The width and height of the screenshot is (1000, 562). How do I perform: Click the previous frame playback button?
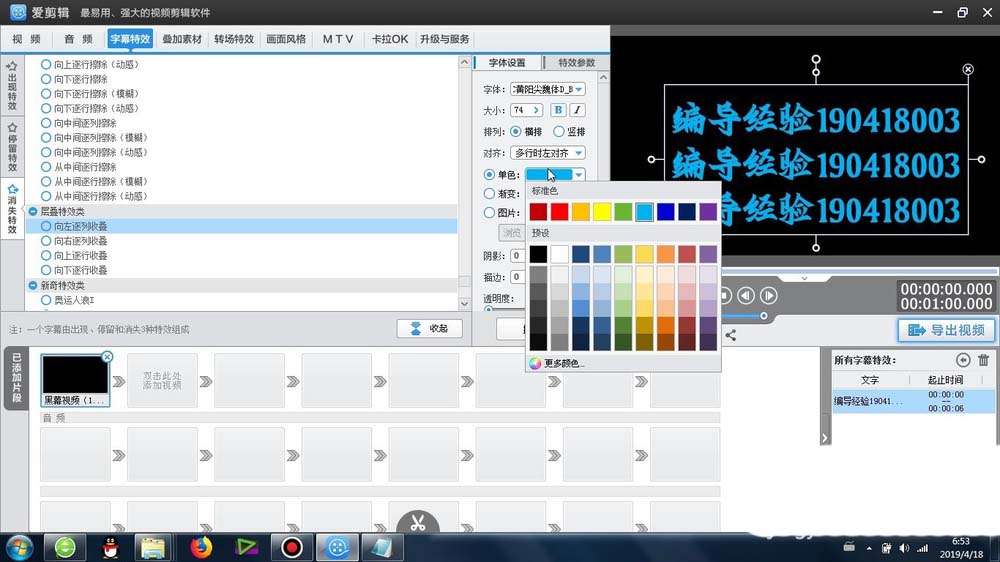[746, 295]
